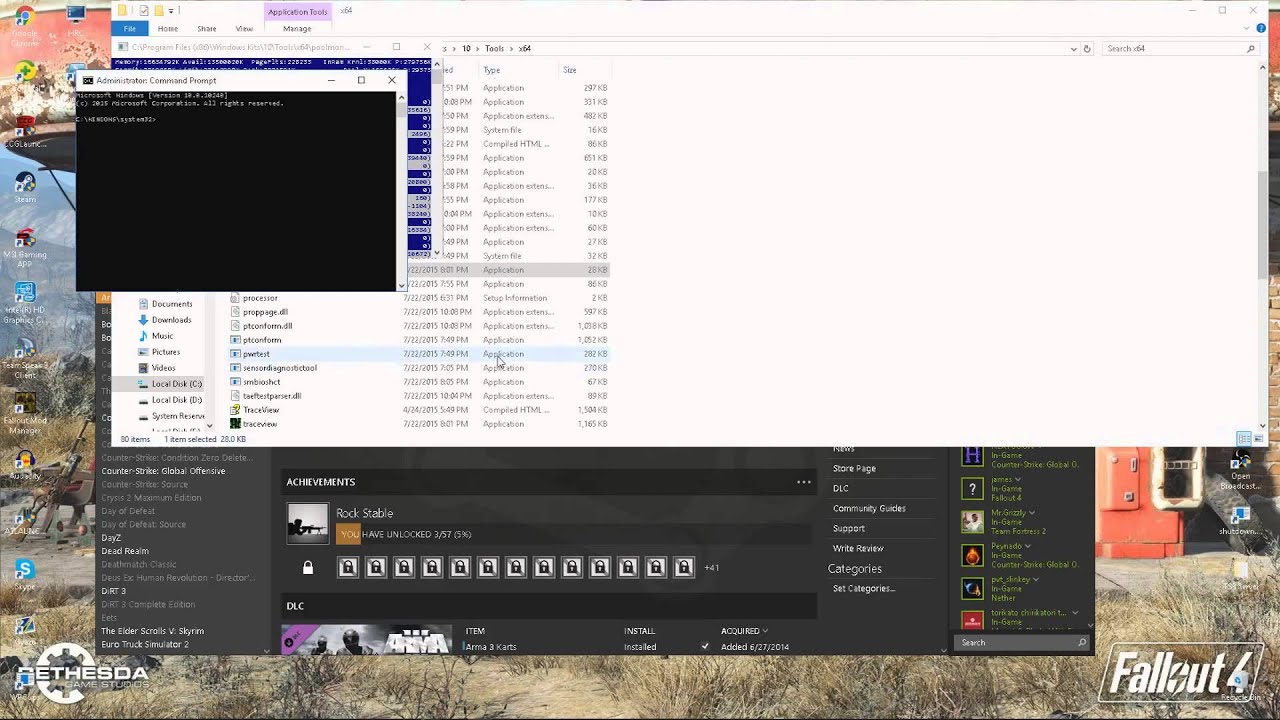The width and height of the screenshot is (1280, 720).
Task: Sort Explorer files by Size column
Action: [569, 70]
